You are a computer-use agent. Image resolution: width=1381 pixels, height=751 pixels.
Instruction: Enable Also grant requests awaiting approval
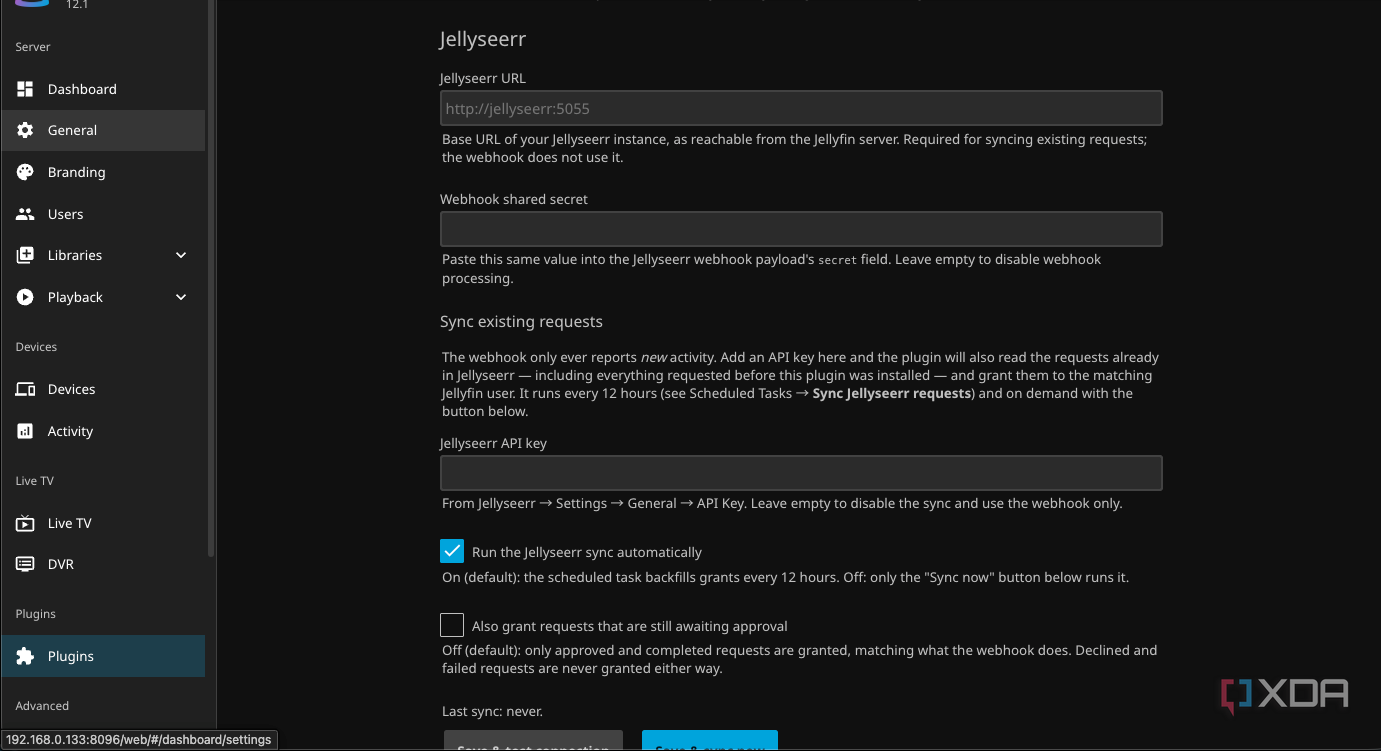point(452,625)
